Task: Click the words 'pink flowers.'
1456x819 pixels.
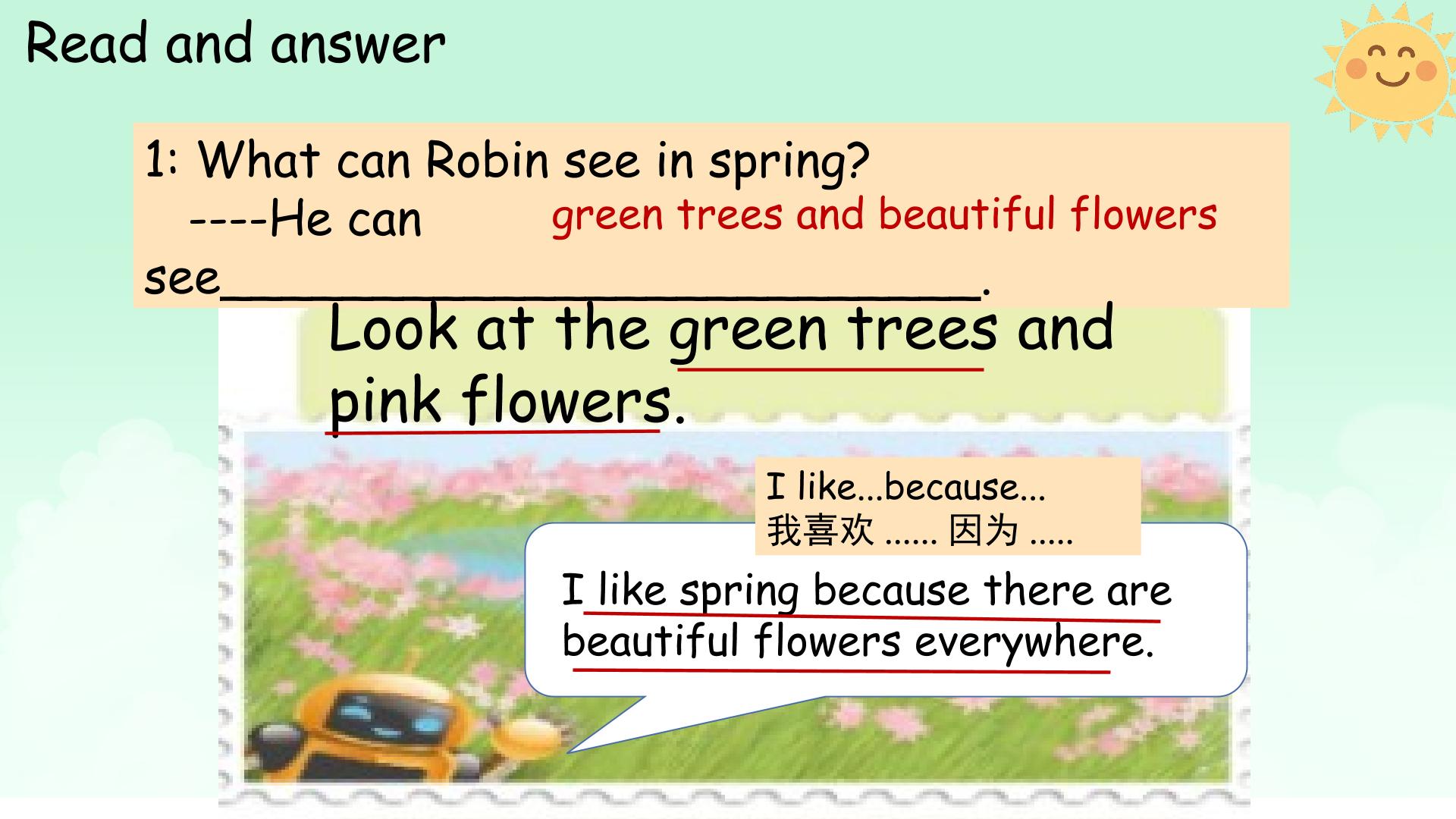Action: pyautogui.click(x=507, y=400)
